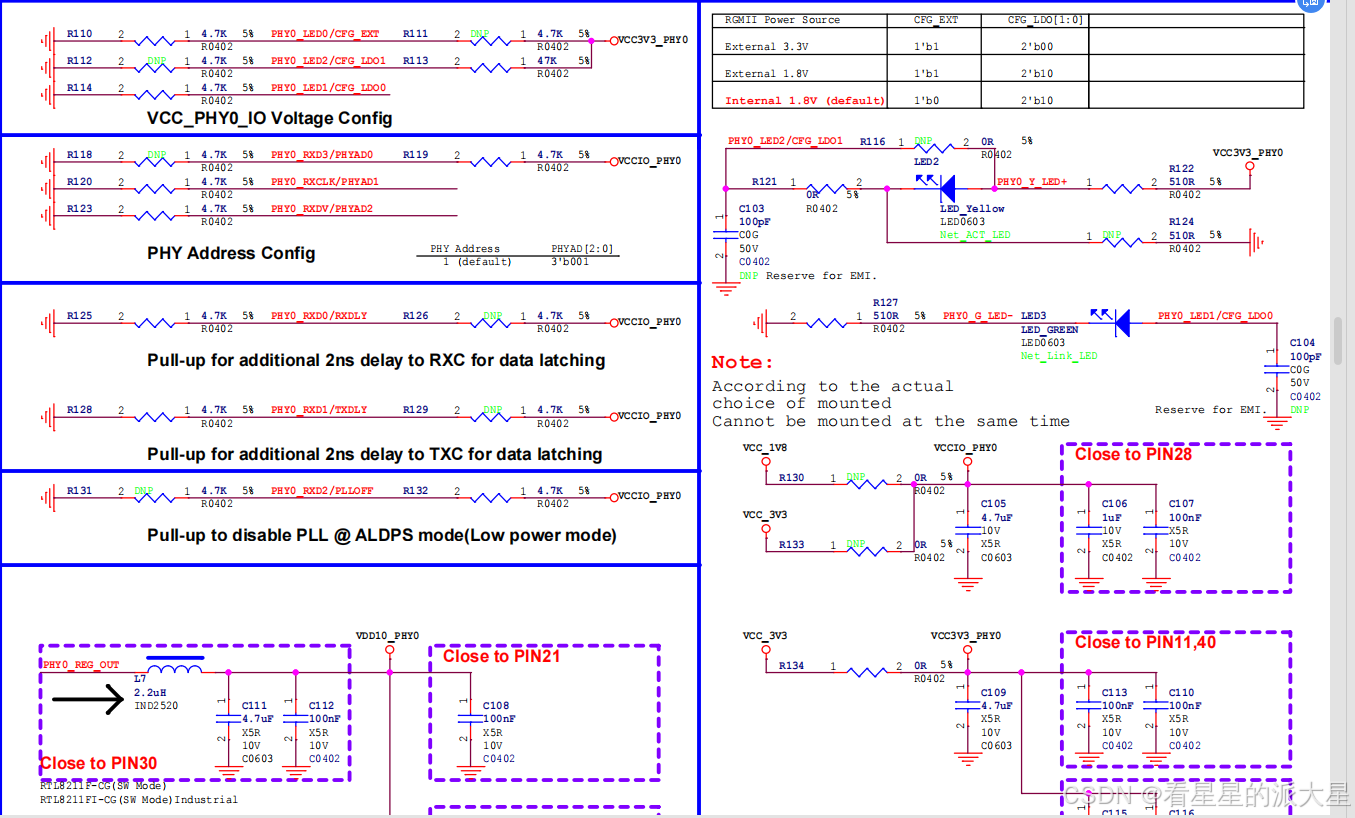Screen dimensions: 1355x818
Task: Click the 3'b001 address value
Action: tap(569, 262)
